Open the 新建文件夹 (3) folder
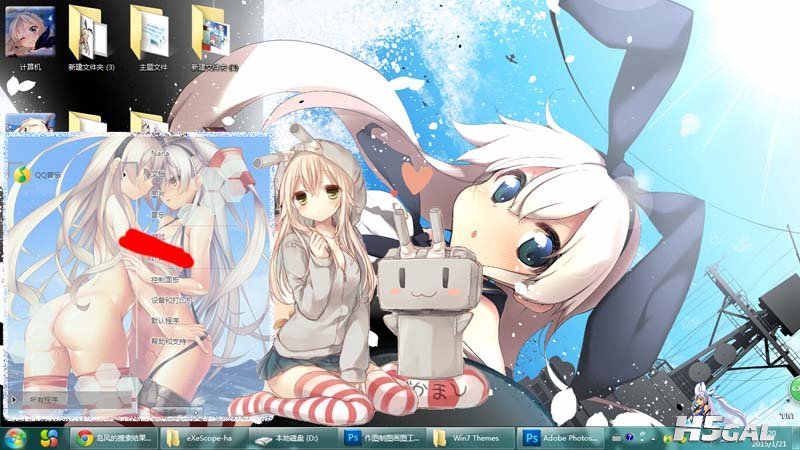 coord(91,35)
